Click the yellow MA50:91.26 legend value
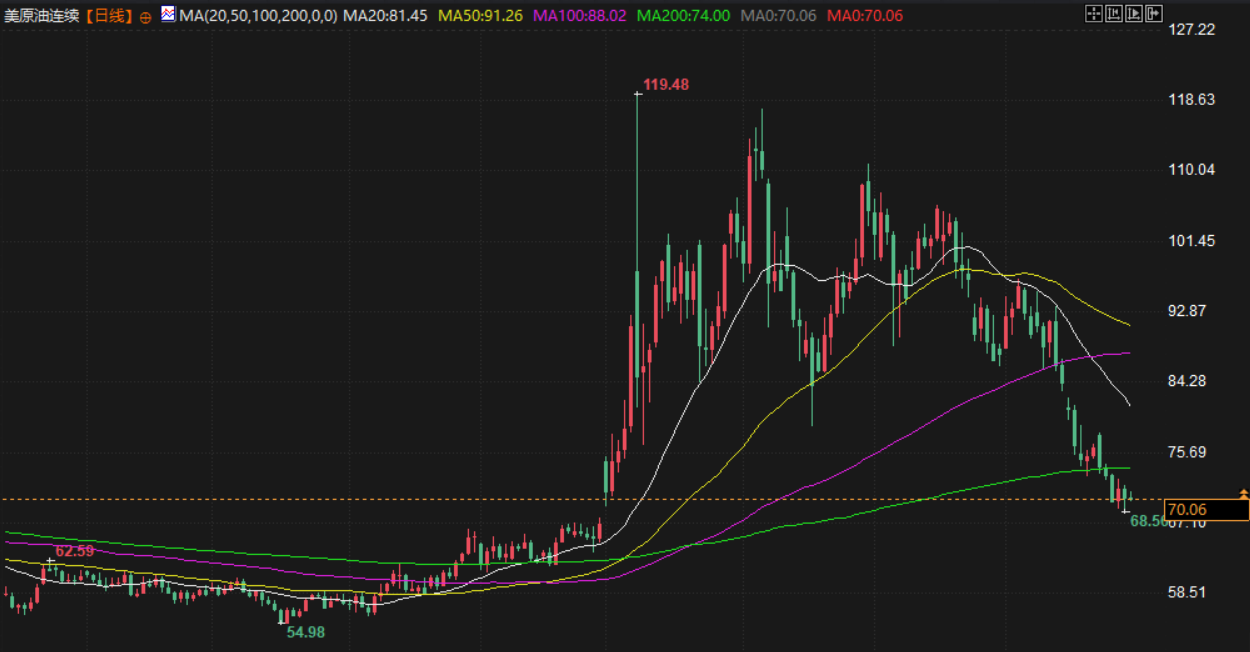Viewport: 1250px width, 652px height. click(480, 16)
